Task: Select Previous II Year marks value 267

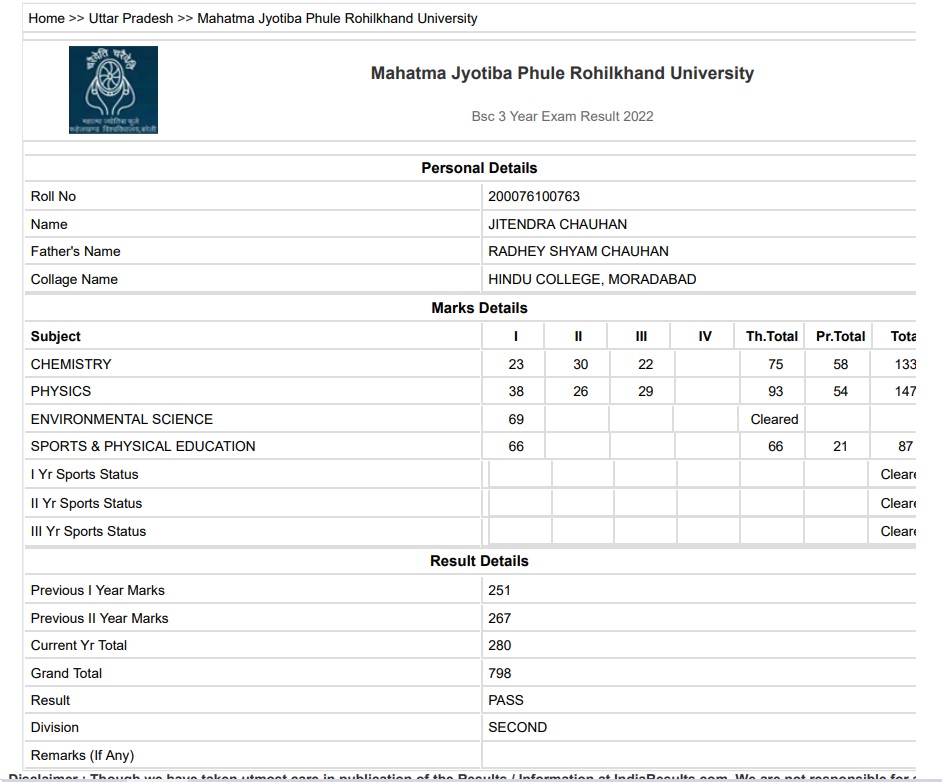Action: tap(499, 618)
